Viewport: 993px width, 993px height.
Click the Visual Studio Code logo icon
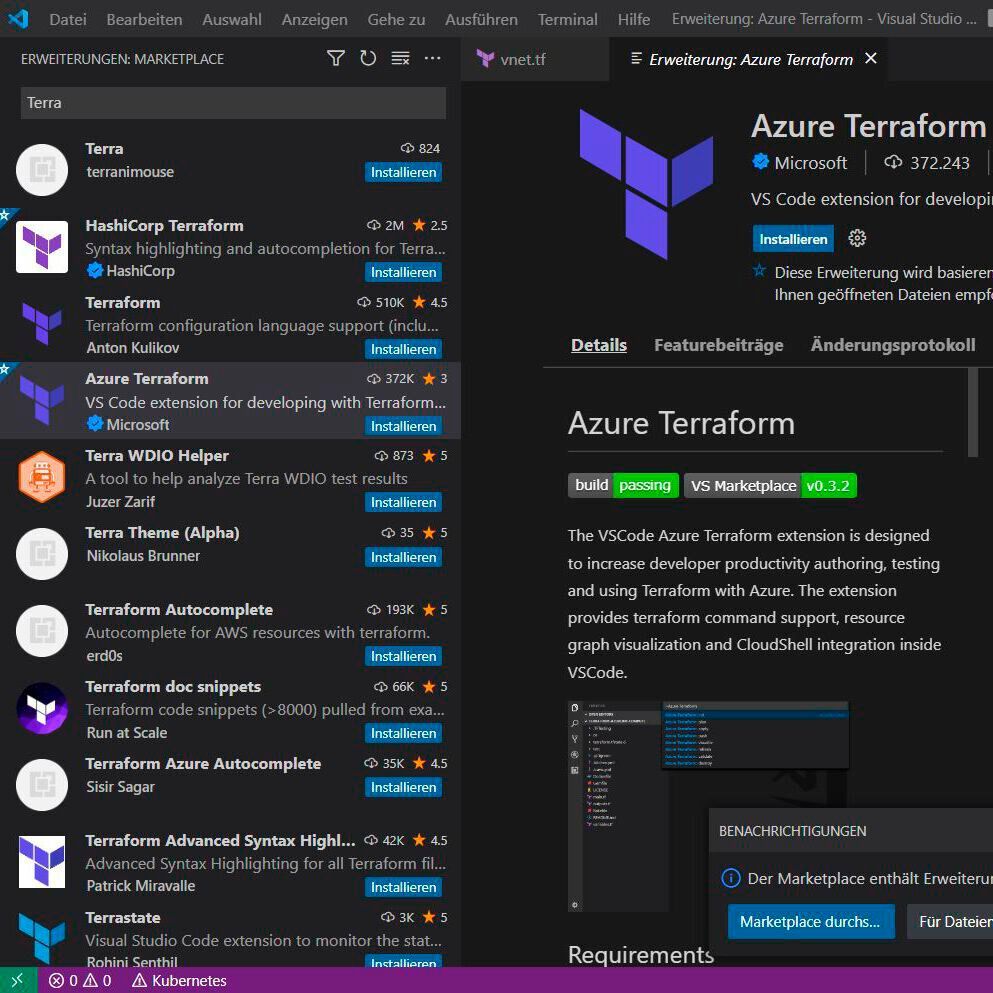(19, 18)
